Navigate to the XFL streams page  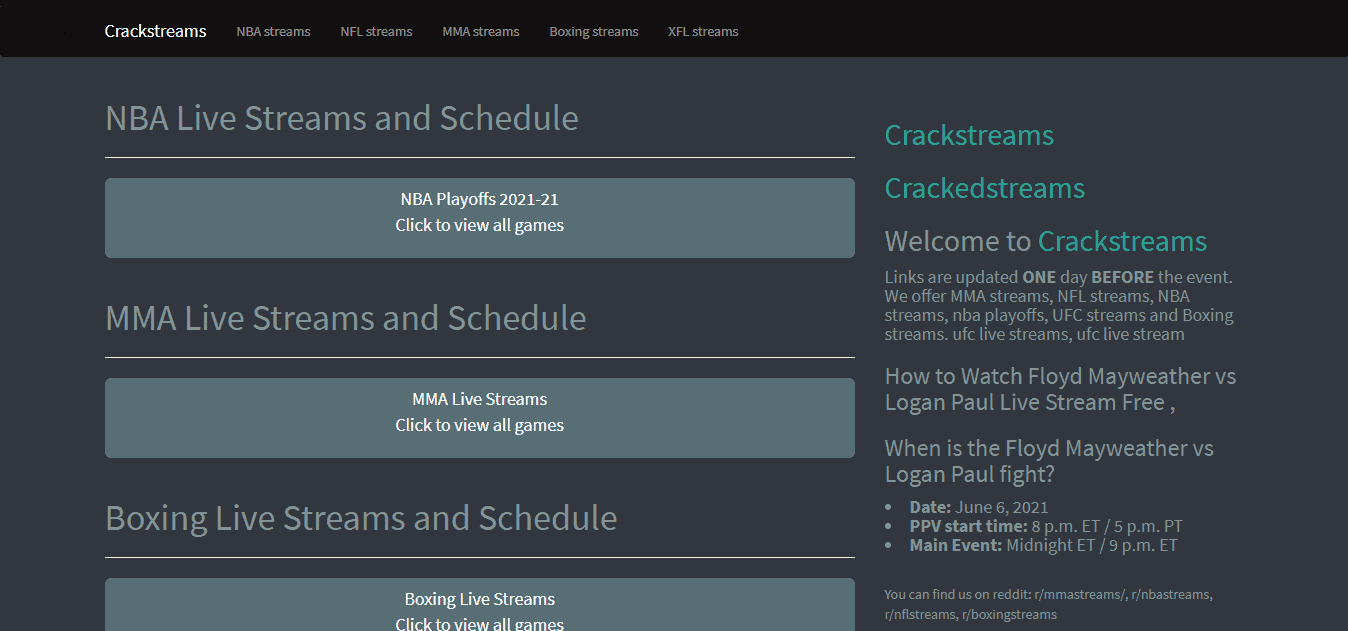[703, 32]
